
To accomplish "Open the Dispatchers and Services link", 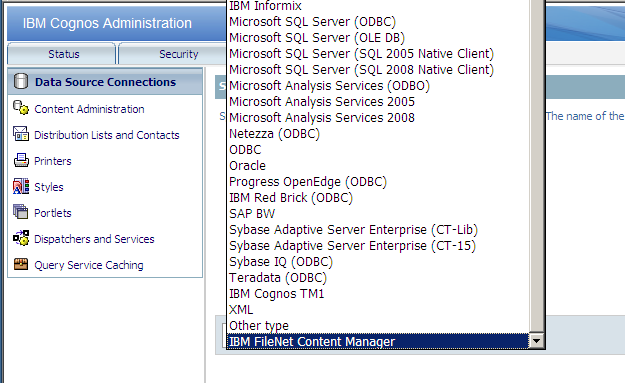I will [94, 239].
